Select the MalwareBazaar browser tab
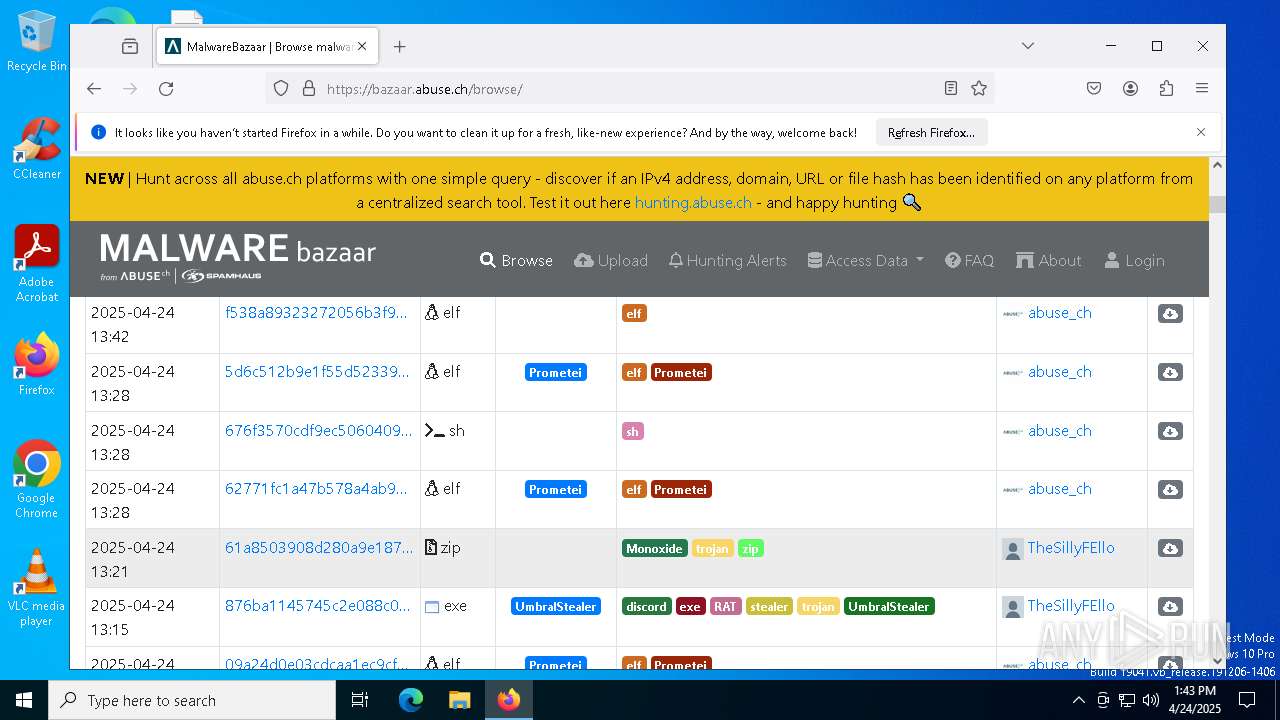Image resolution: width=1280 pixels, height=720 pixels. click(267, 46)
